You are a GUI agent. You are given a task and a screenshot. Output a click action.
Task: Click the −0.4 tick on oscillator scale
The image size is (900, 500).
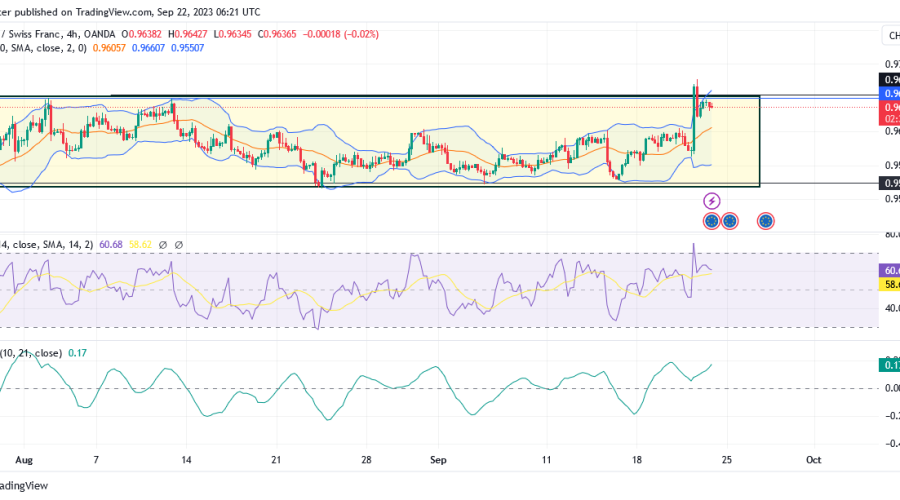[x=892, y=444]
